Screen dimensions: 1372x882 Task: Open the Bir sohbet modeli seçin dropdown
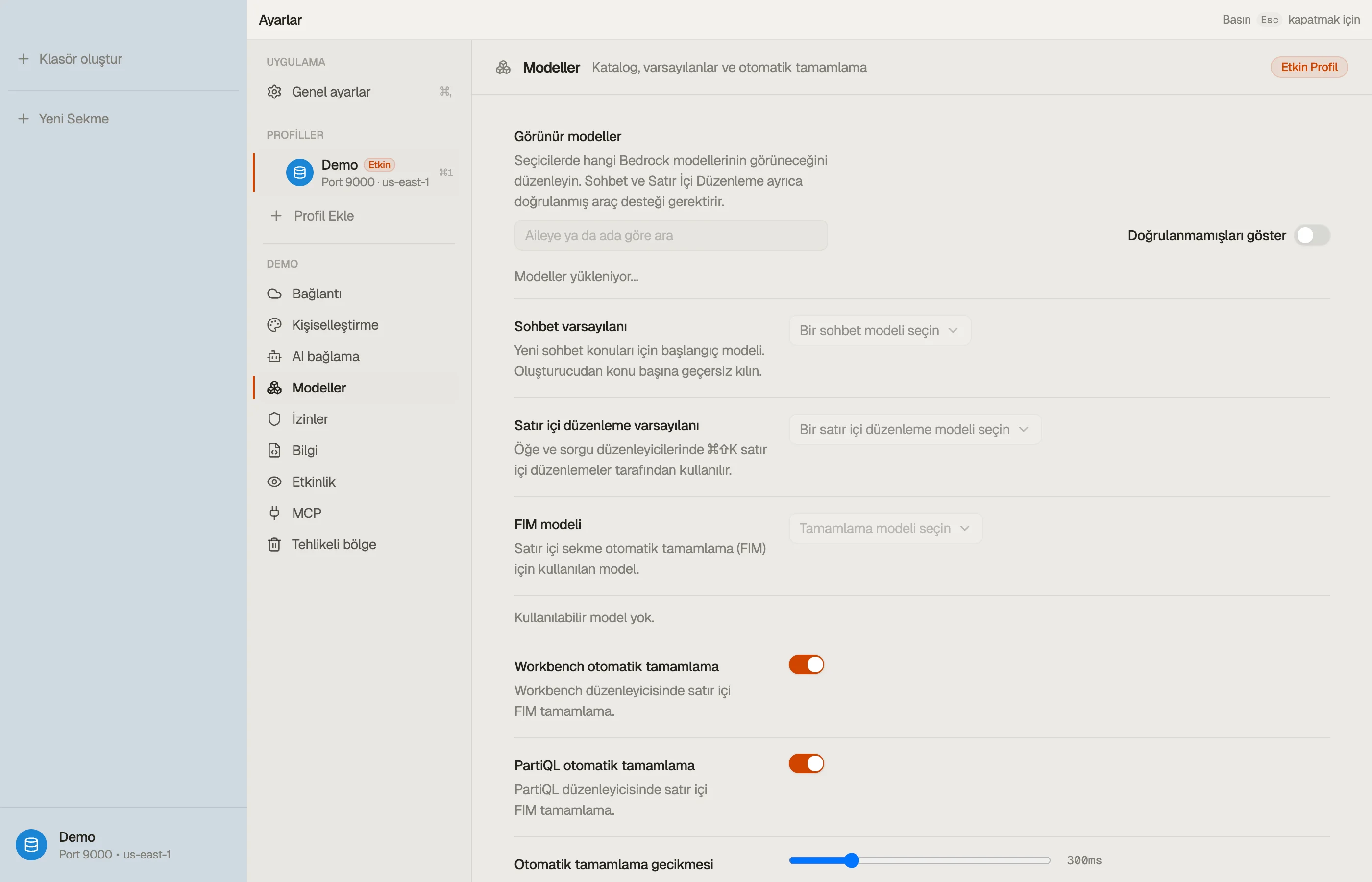[880, 330]
